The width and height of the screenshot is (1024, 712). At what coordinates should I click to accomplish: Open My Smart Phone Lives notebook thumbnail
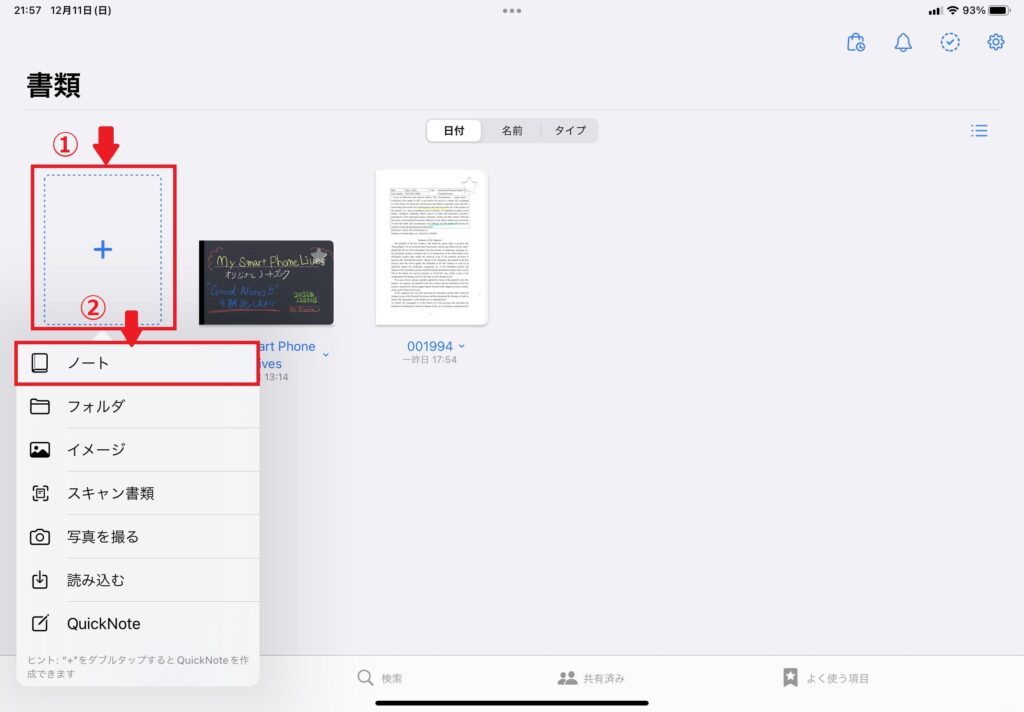(266, 283)
